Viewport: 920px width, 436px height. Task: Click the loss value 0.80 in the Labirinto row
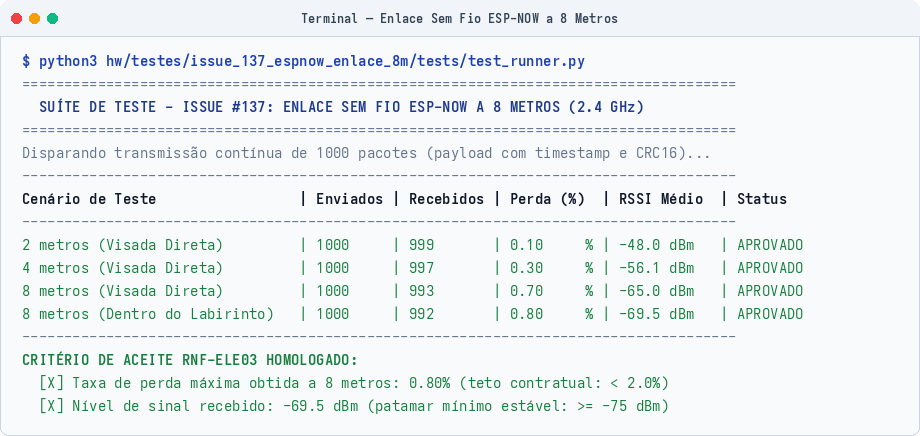pos(527,314)
